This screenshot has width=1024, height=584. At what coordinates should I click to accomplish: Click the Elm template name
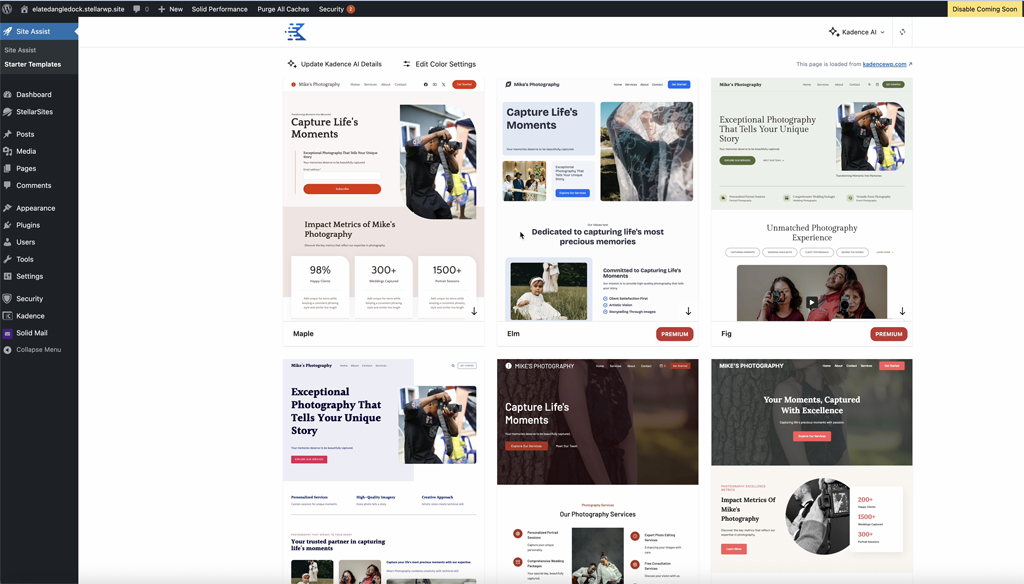point(513,334)
